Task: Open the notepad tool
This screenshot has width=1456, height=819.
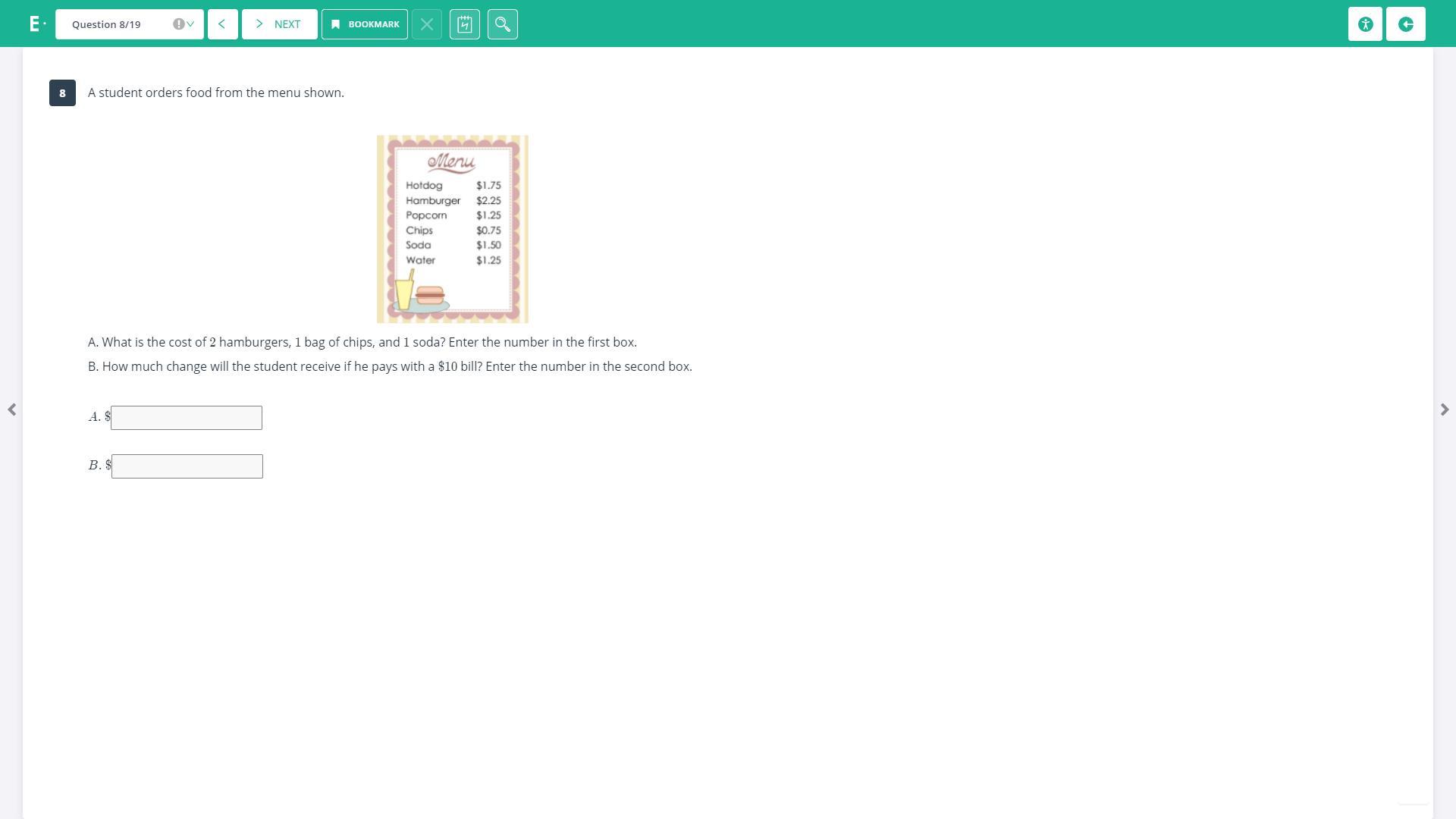Action: (x=465, y=24)
